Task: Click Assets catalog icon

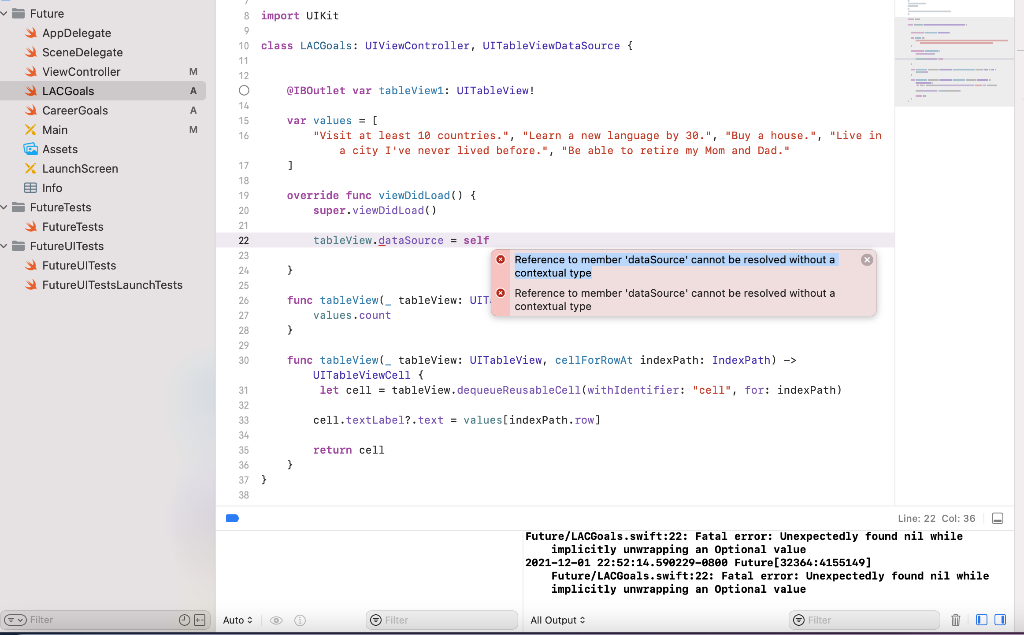Action: 31,149
